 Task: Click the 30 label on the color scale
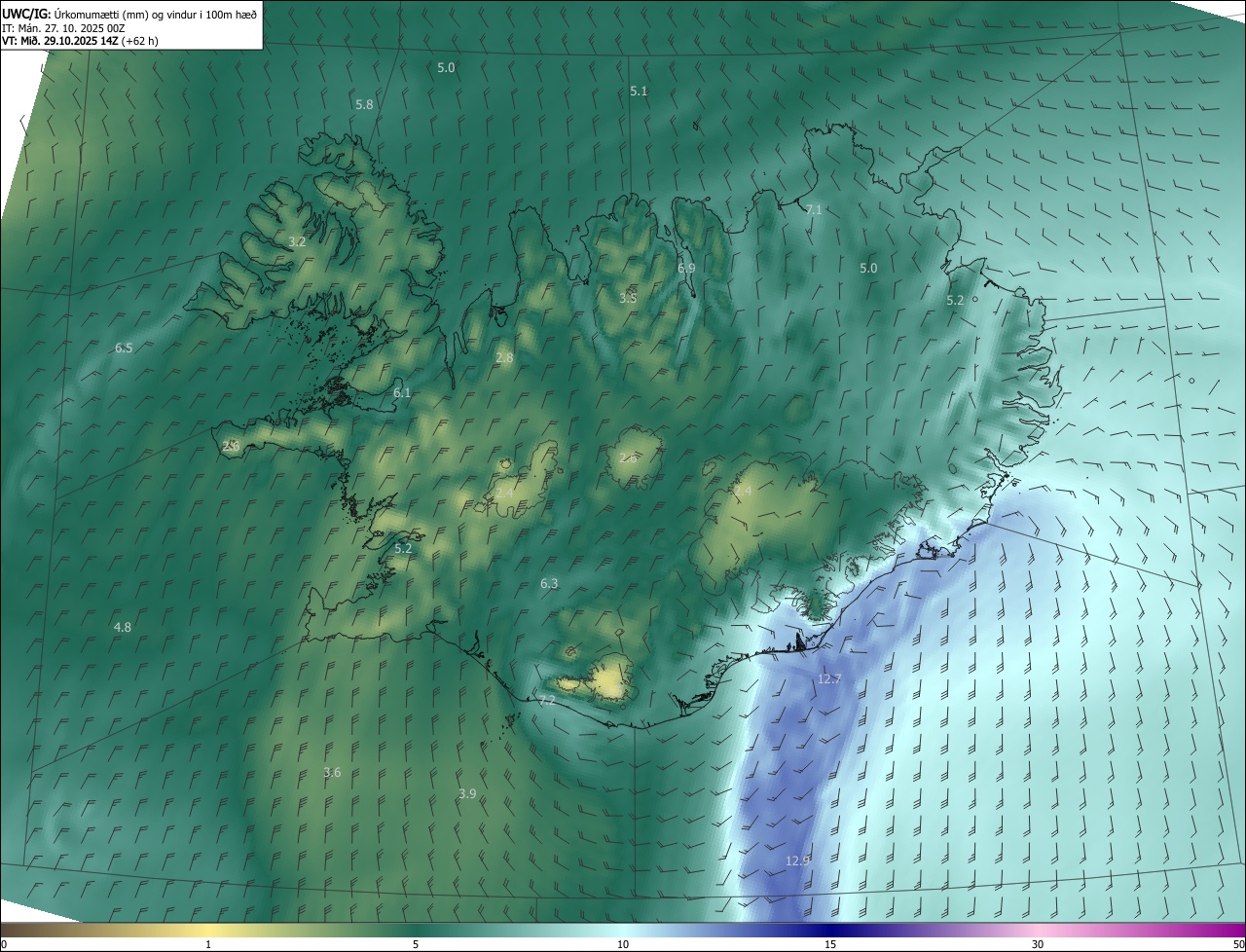1038,944
